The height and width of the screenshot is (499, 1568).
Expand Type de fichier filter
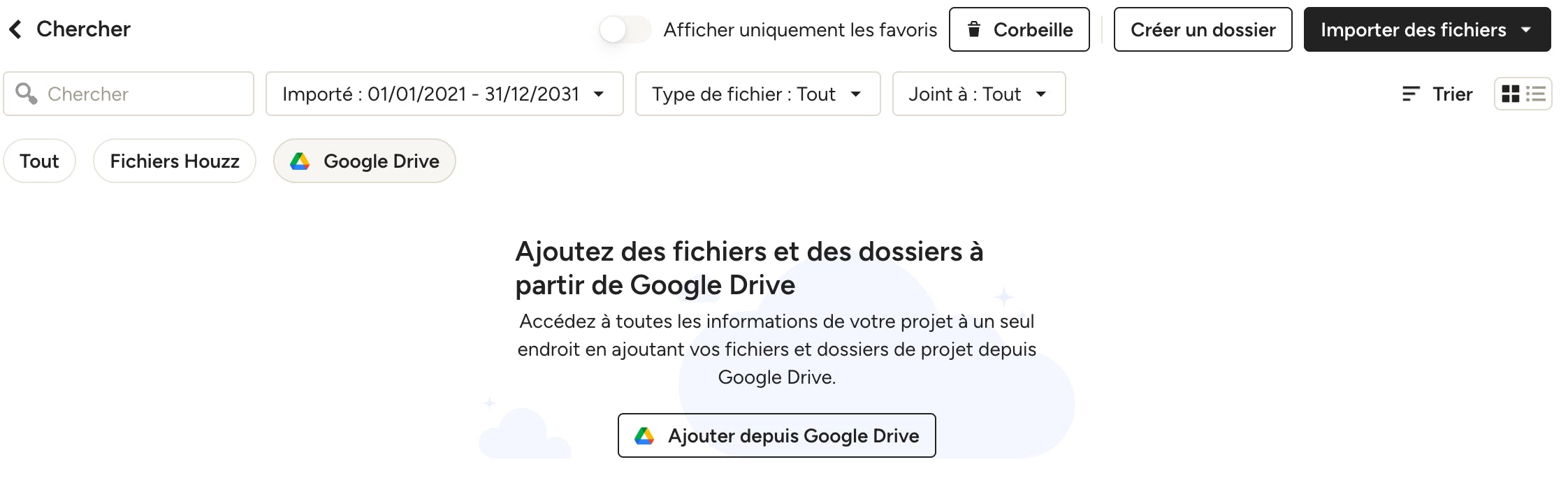coord(757,94)
